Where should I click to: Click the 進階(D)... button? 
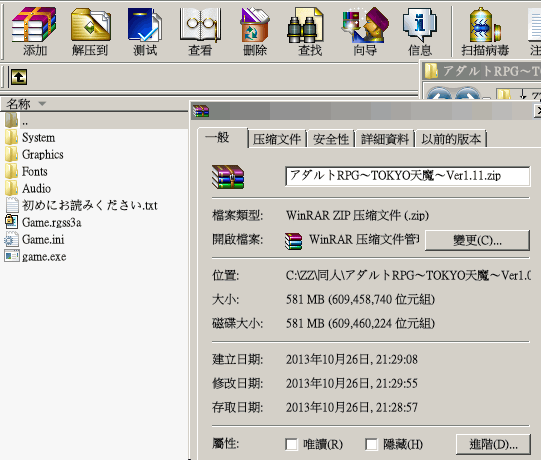(x=493, y=444)
